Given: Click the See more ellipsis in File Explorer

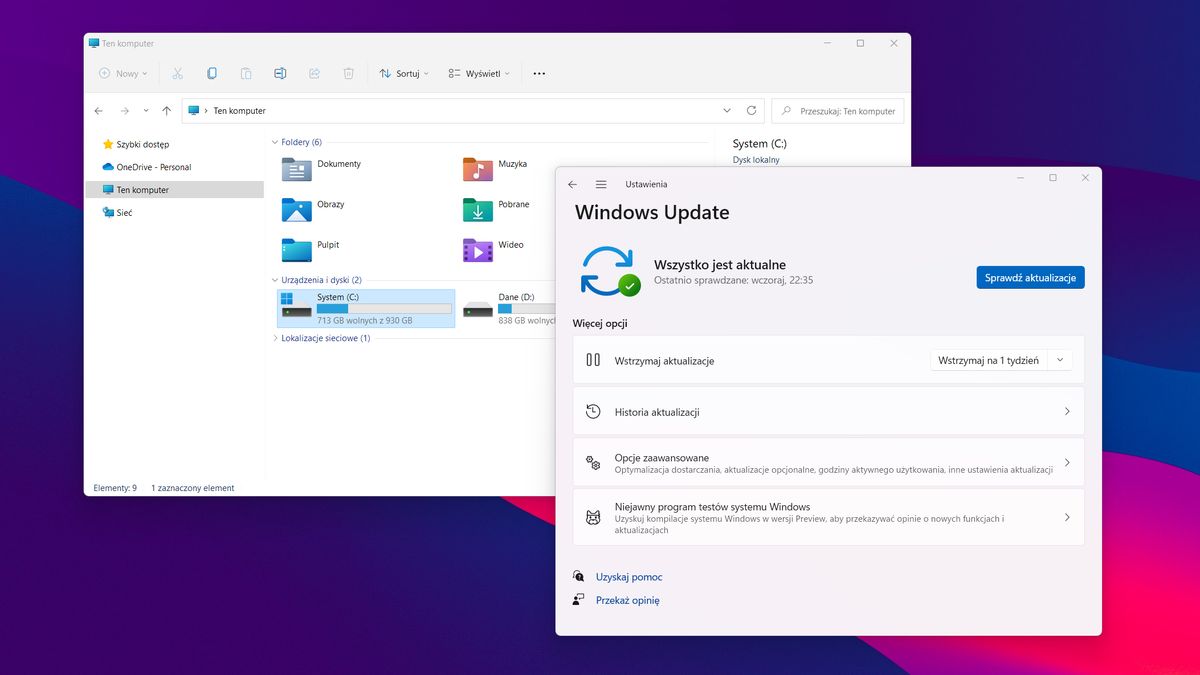Looking at the screenshot, I should pyautogui.click(x=540, y=73).
